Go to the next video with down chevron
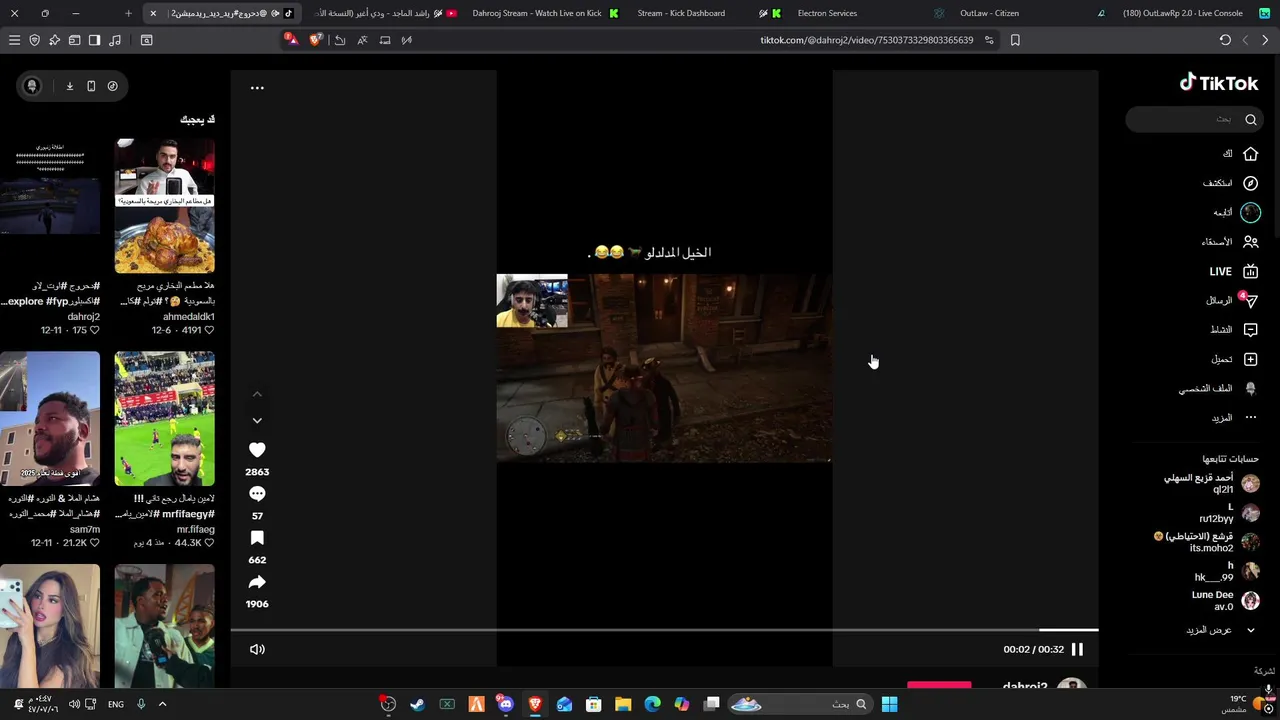This screenshot has height=720, width=1280. coord(257,421)
